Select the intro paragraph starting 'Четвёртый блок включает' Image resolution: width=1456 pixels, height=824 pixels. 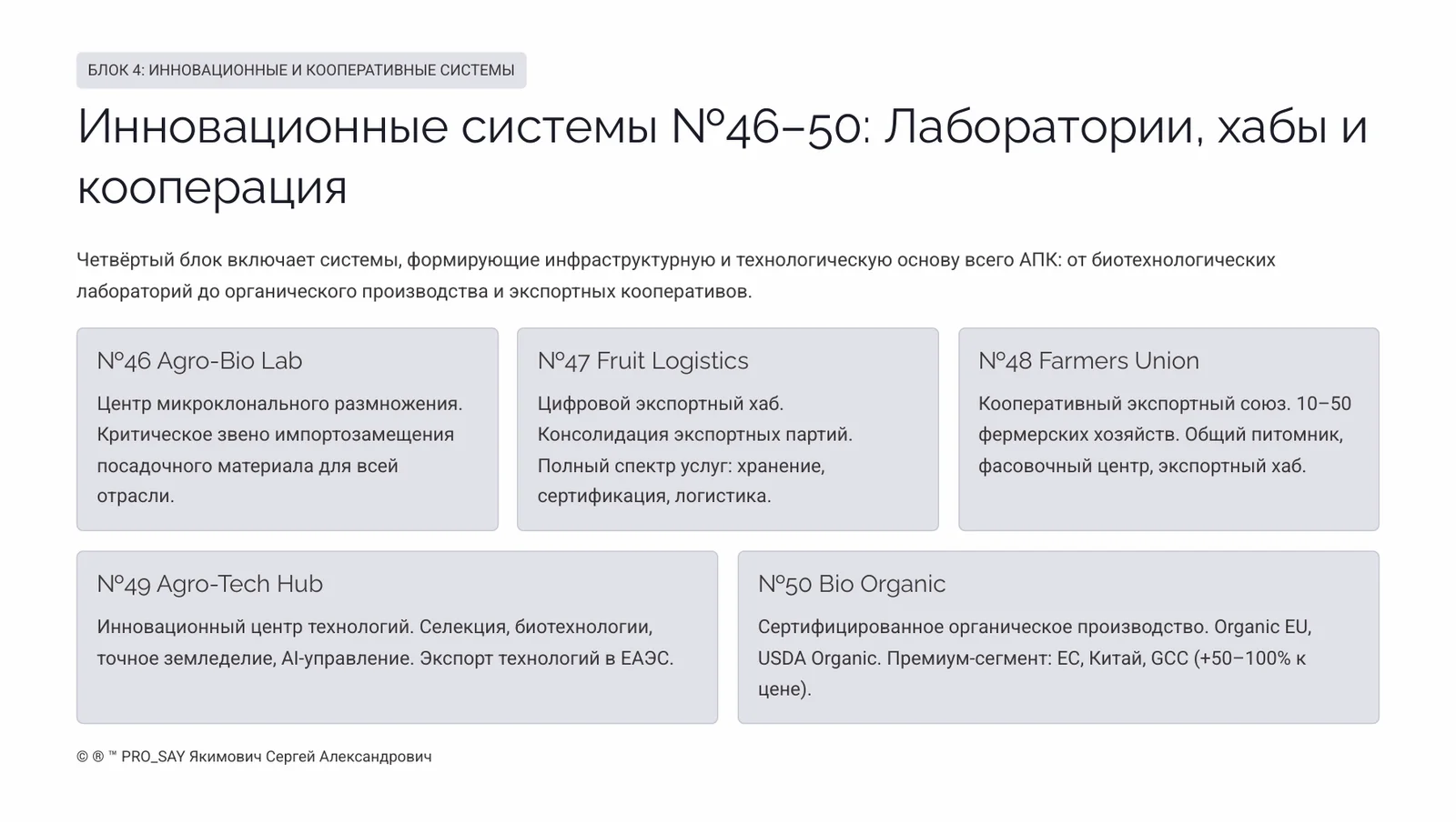pyautogui.click(x=676, y=276)
